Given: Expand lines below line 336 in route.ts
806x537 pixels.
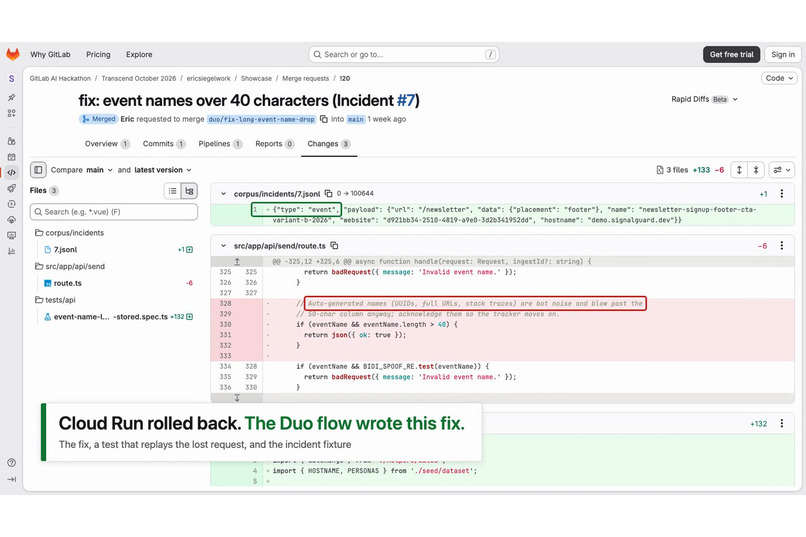Looking at the screenshot, I should 237,398.
